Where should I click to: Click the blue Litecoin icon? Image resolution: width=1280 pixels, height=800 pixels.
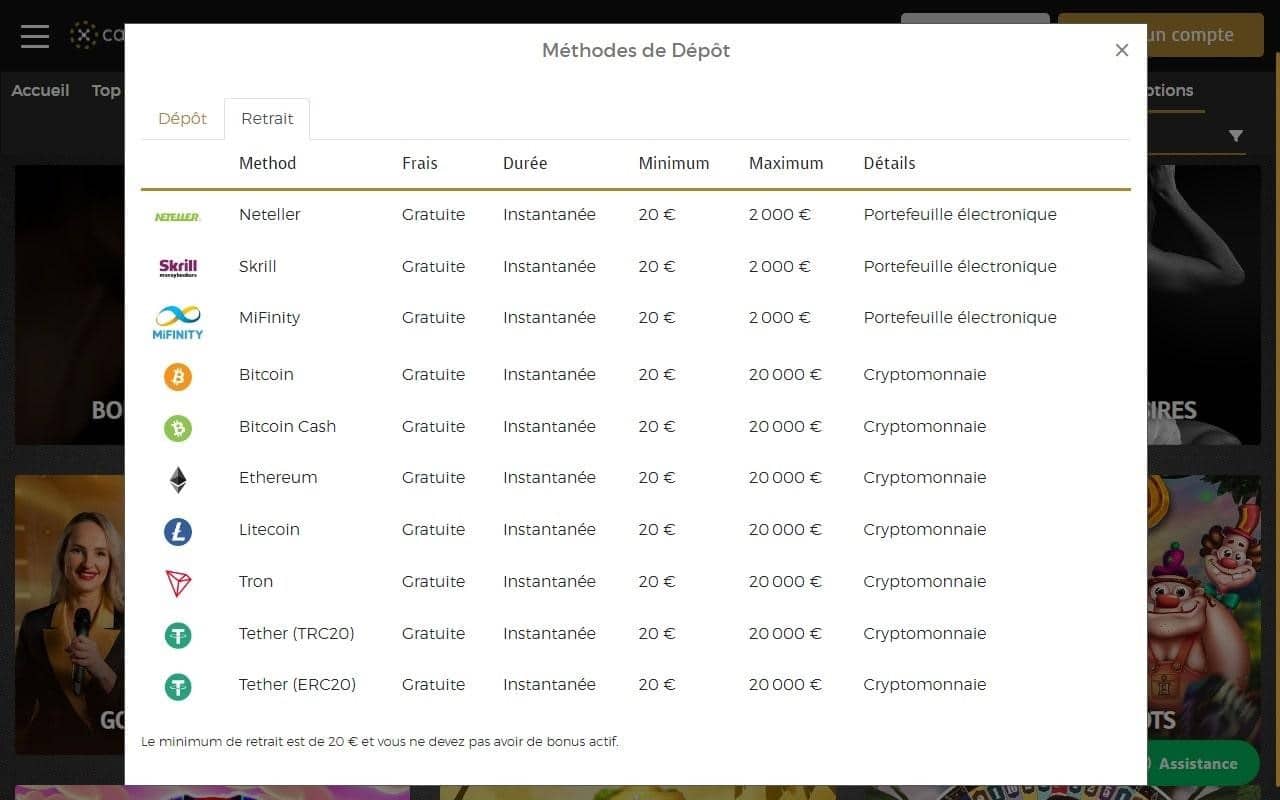pyautogui.click(x=178, y=531)
